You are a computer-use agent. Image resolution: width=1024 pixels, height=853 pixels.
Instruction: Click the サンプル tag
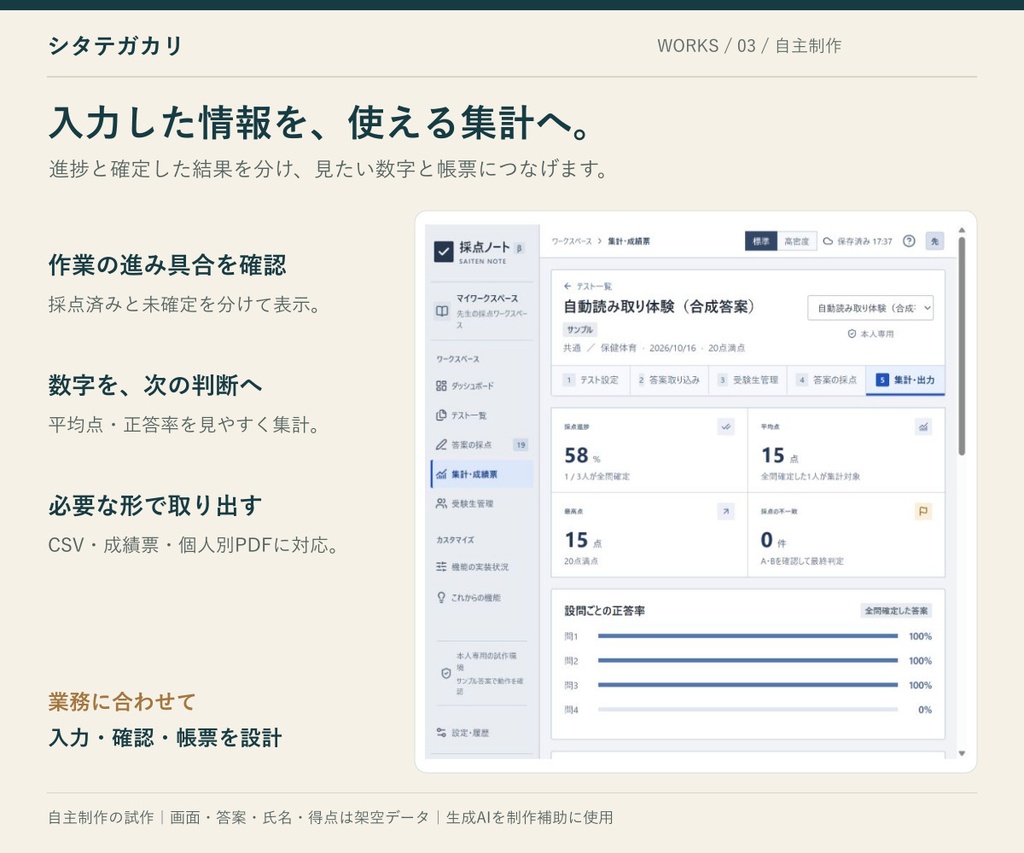(580, 330)
